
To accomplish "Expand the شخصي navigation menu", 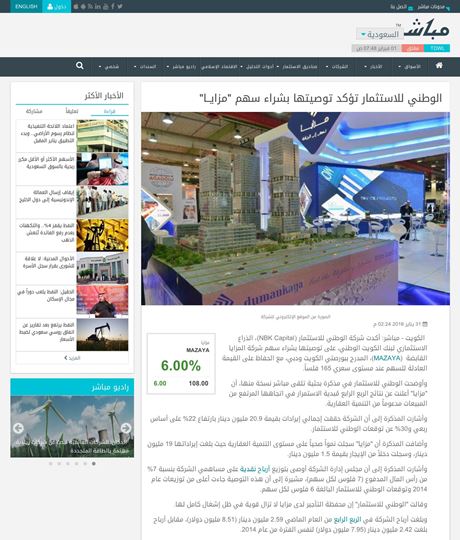I will pos(109,66).
